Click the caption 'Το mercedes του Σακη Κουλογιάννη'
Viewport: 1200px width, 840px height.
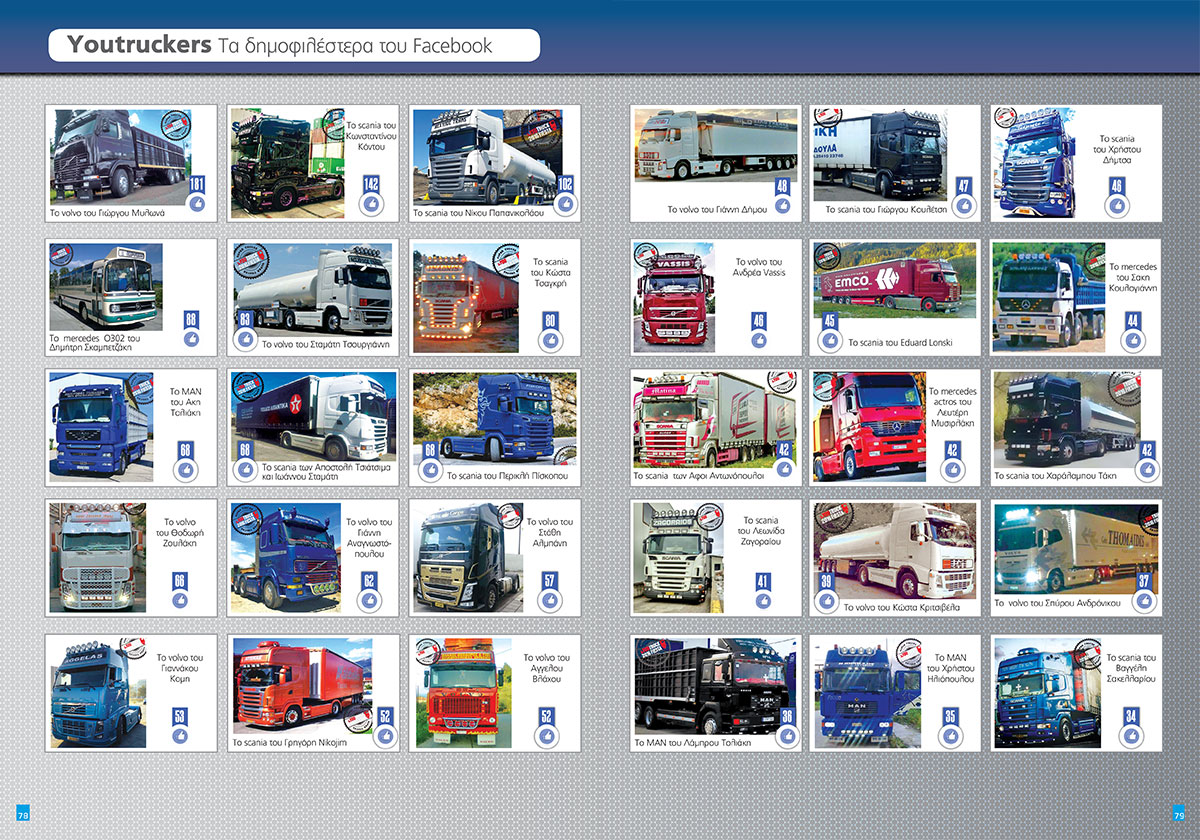point(1133,277)
